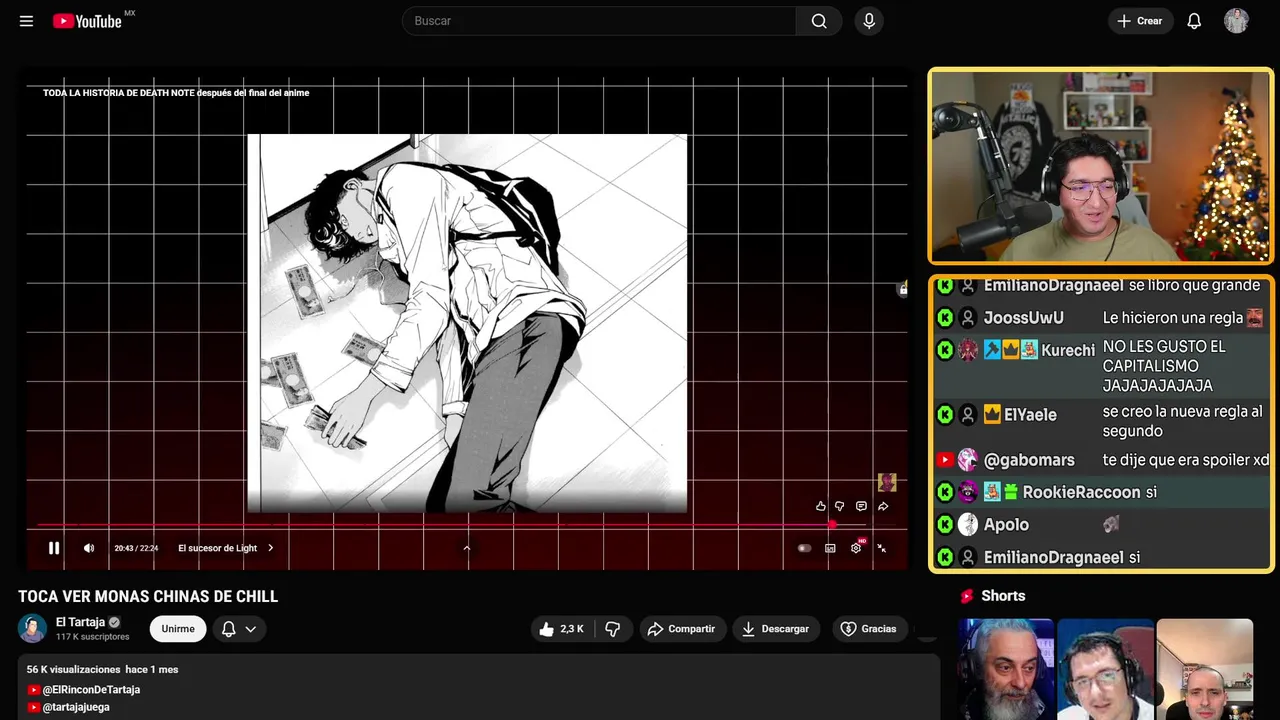
Task: Expand the up chevron in the player bar
Action: [466, 548]
